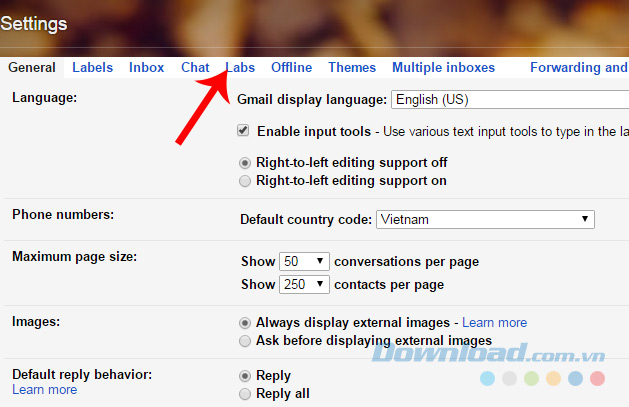Select Ask before displaying external images
The height and width of the screenshot is (407, 629).
point(245,341)
